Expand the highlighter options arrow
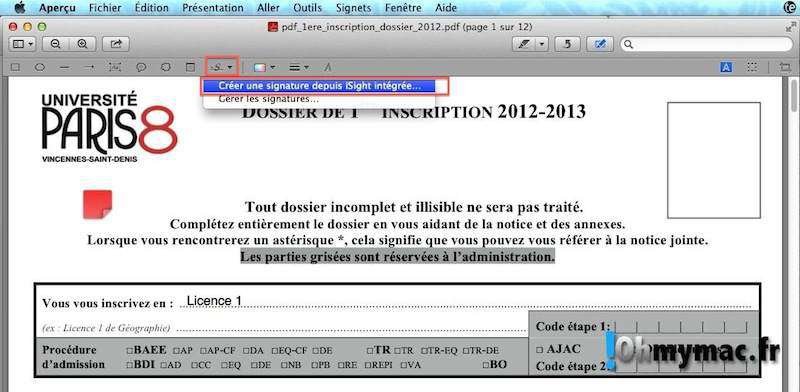This screenshot has width=800, height=392. coord(541,44)
